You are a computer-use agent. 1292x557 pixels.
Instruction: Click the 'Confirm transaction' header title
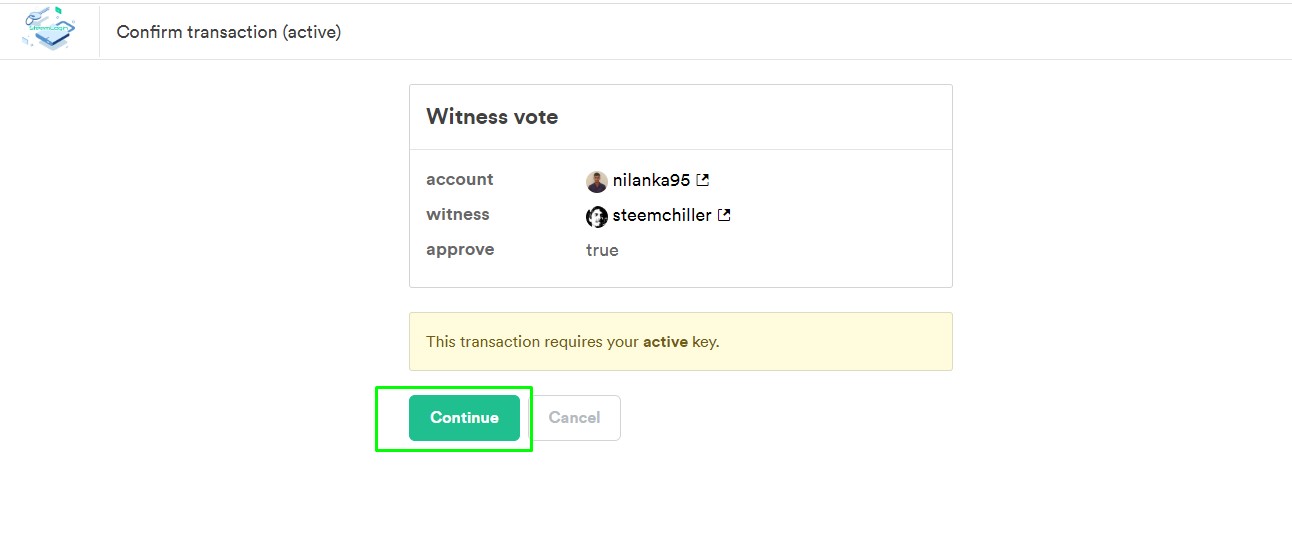pos(196,32)
